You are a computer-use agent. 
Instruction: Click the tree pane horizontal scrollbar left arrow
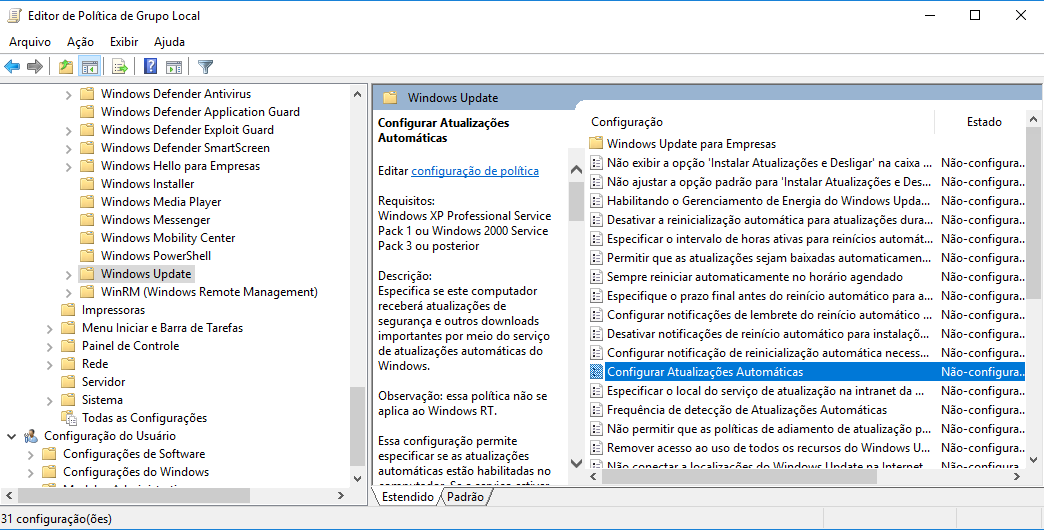click(9, 495)
